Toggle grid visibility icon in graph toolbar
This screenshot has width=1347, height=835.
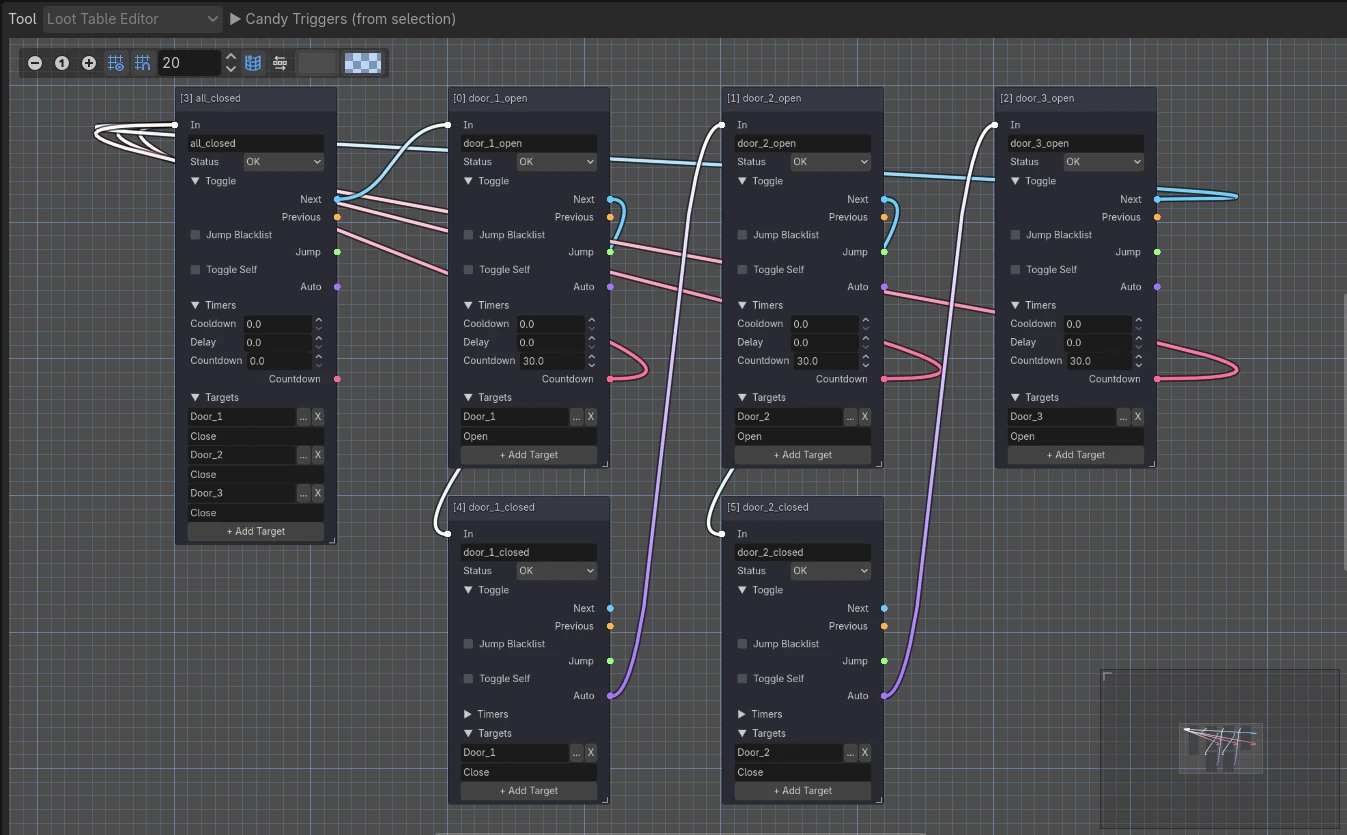point(116,63)
